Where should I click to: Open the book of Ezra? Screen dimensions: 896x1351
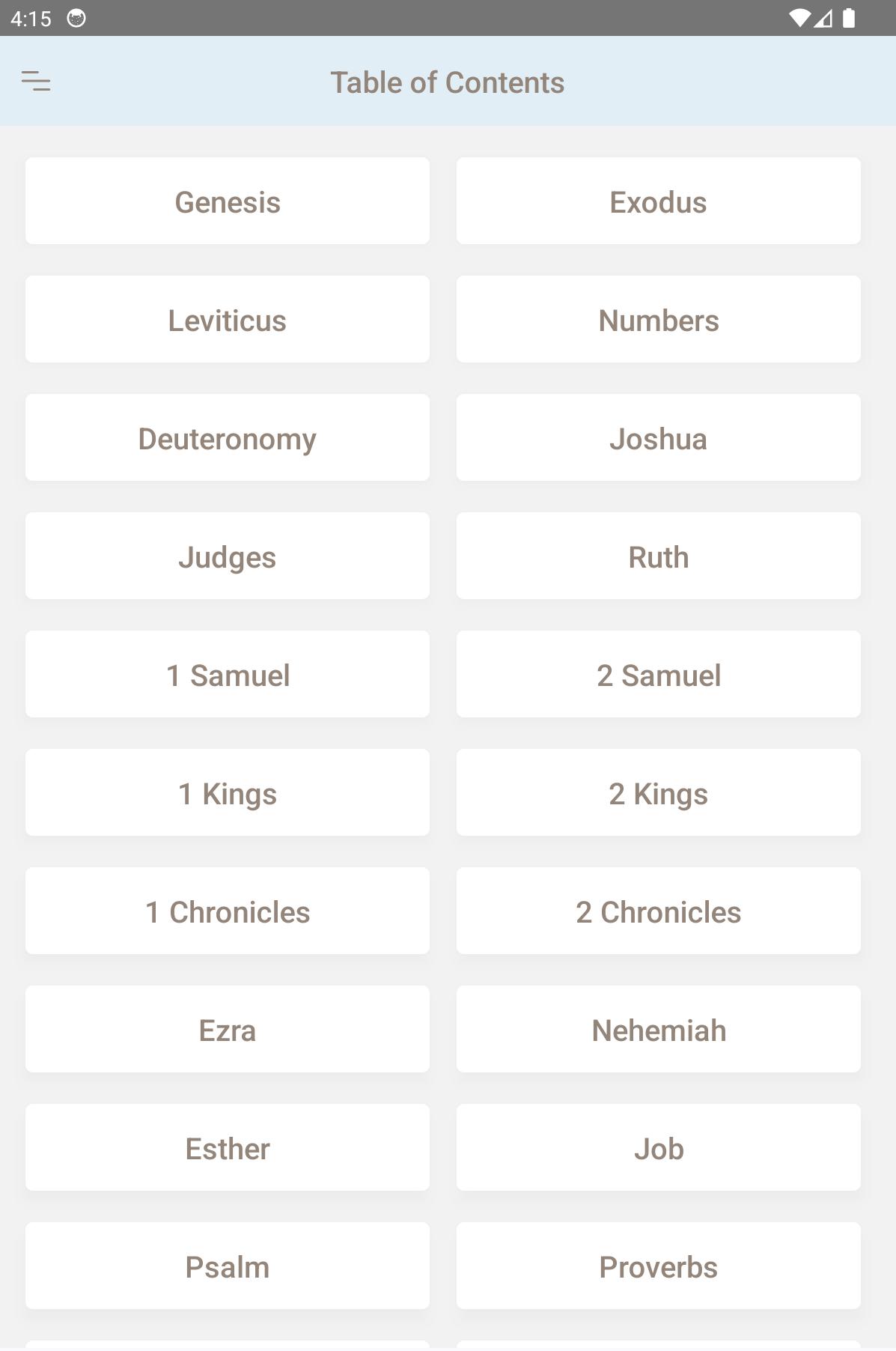coord(228,1030)
